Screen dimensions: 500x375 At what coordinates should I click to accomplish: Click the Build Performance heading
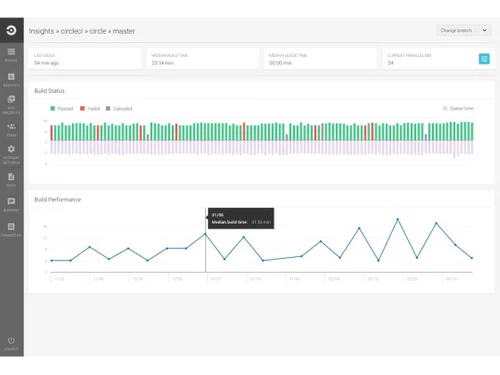pos(58,199)
